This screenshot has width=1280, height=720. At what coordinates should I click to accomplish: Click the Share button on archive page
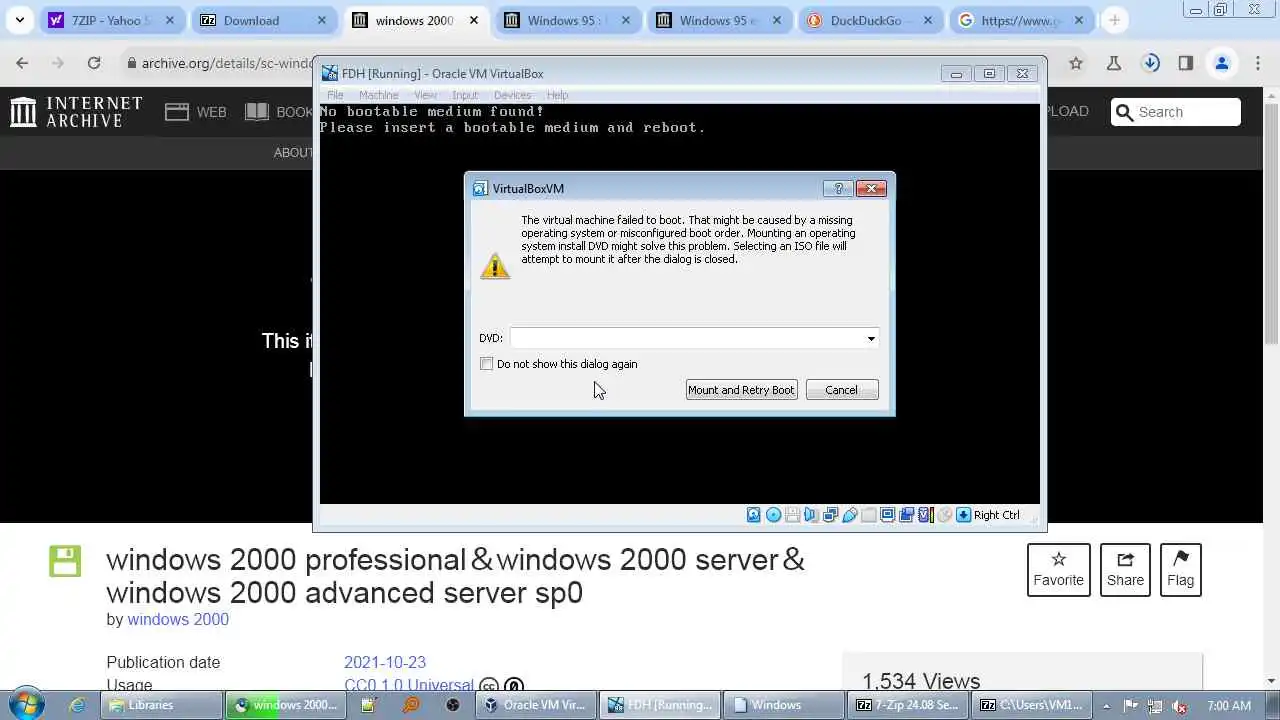pyautogui.click(x=1125, y=570)
